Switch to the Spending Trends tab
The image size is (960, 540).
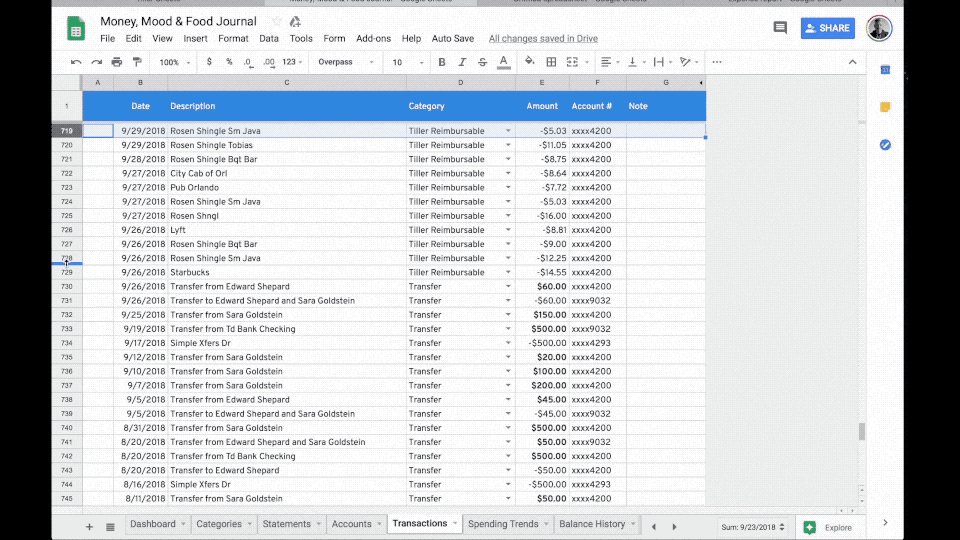(503, 524)
